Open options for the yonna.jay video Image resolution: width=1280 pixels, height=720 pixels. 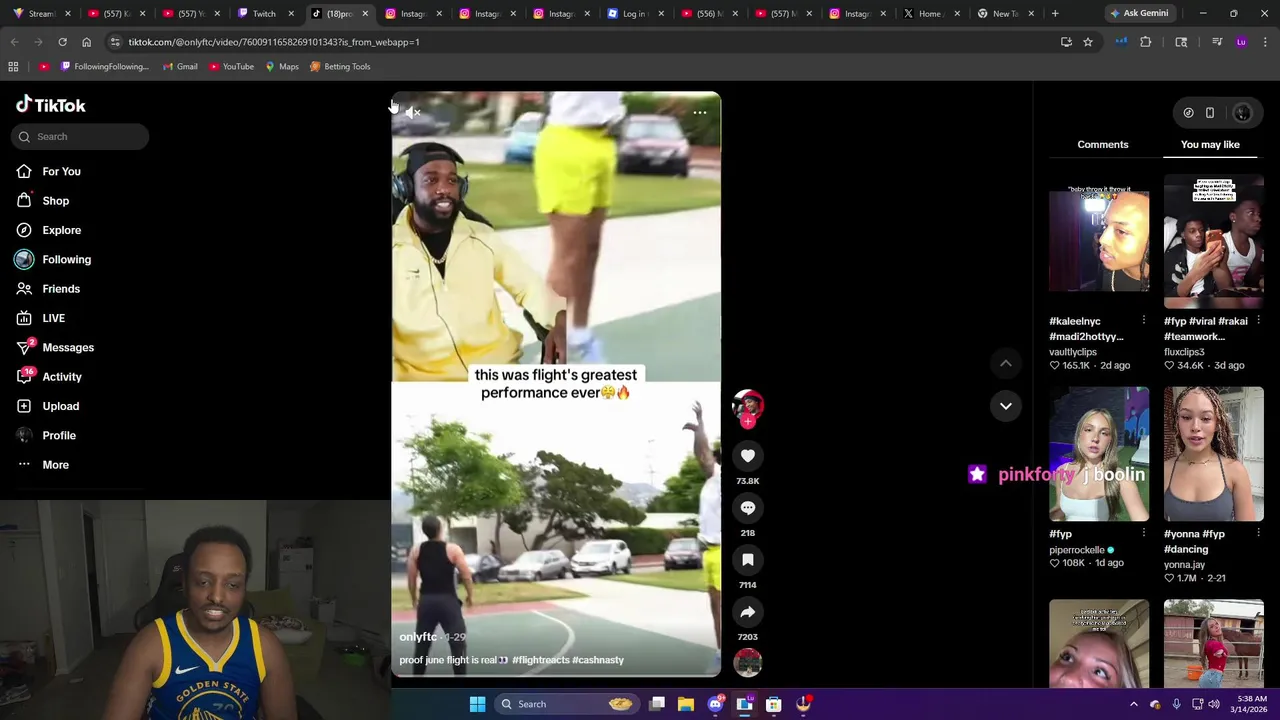tap(1258, 534)
